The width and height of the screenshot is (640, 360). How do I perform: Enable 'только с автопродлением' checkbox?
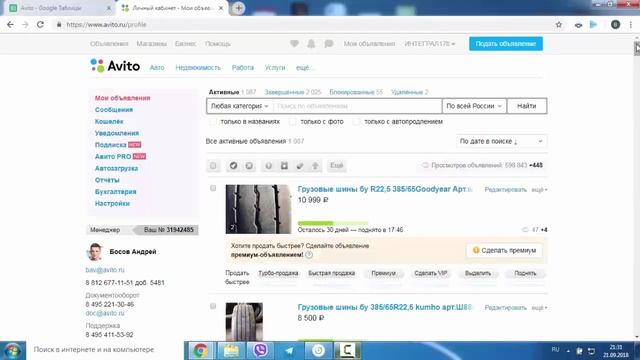click(x=356, y=122)
